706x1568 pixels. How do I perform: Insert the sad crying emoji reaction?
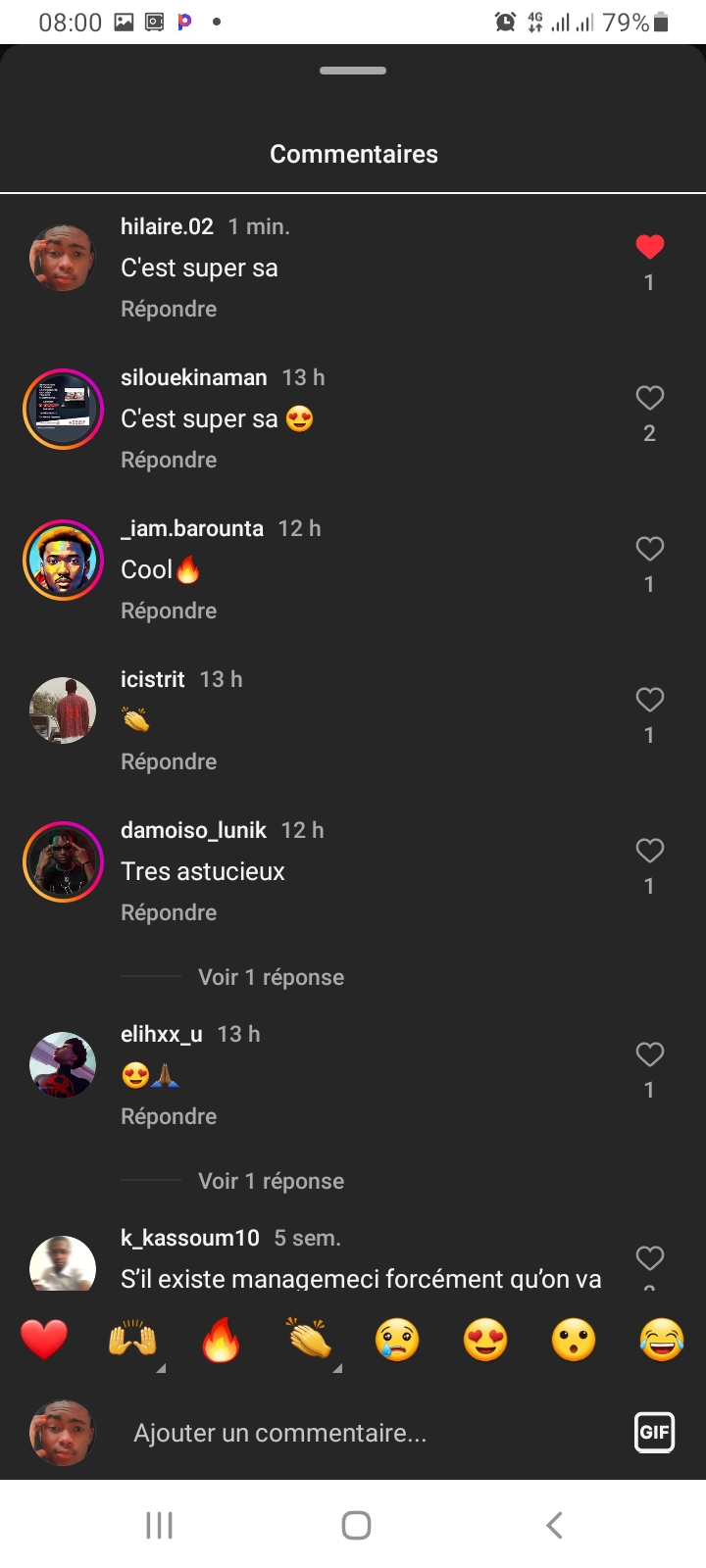coord(397,1340)
